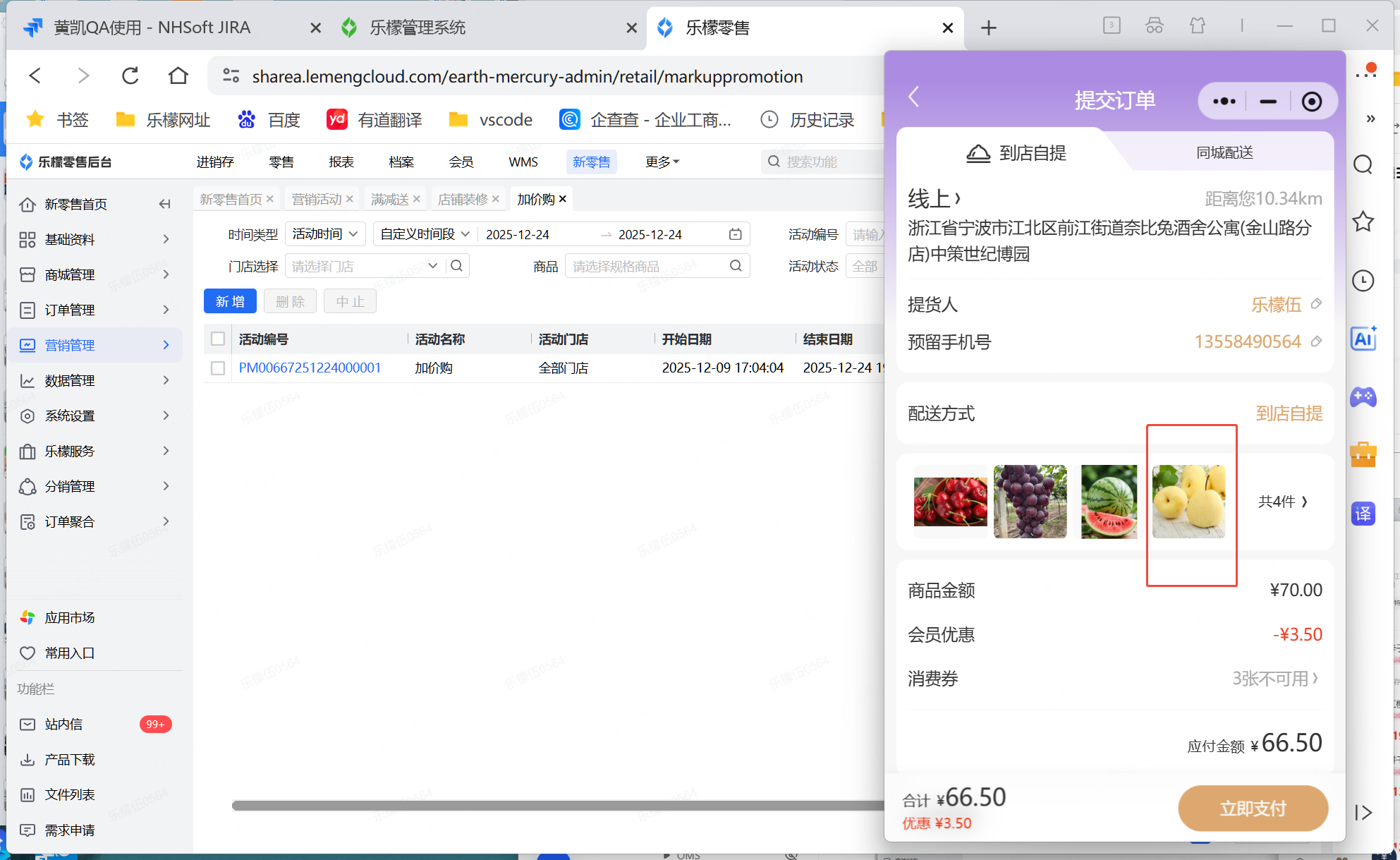
Task: Click the watermelon product thumbnail
Action: 1109,502
